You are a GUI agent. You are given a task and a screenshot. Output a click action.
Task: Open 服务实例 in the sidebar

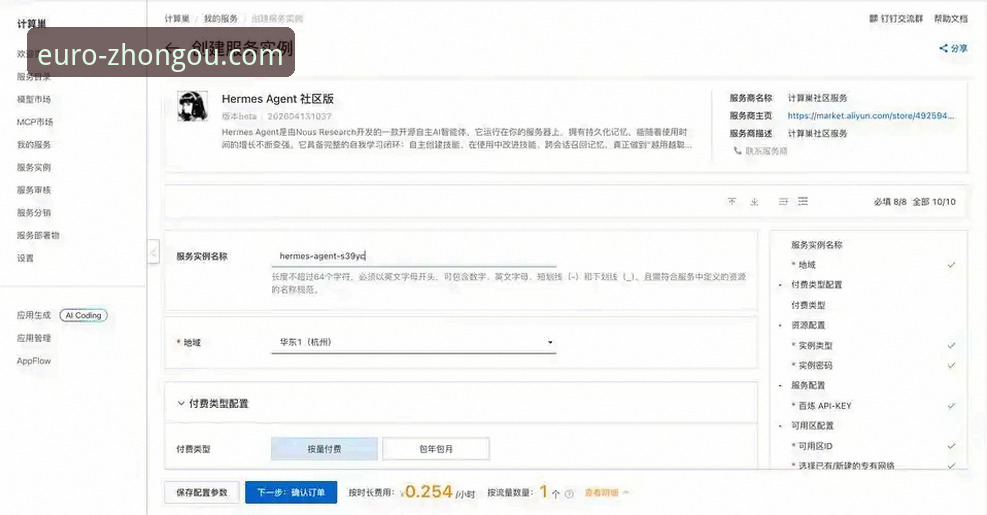tap(34, 167)
